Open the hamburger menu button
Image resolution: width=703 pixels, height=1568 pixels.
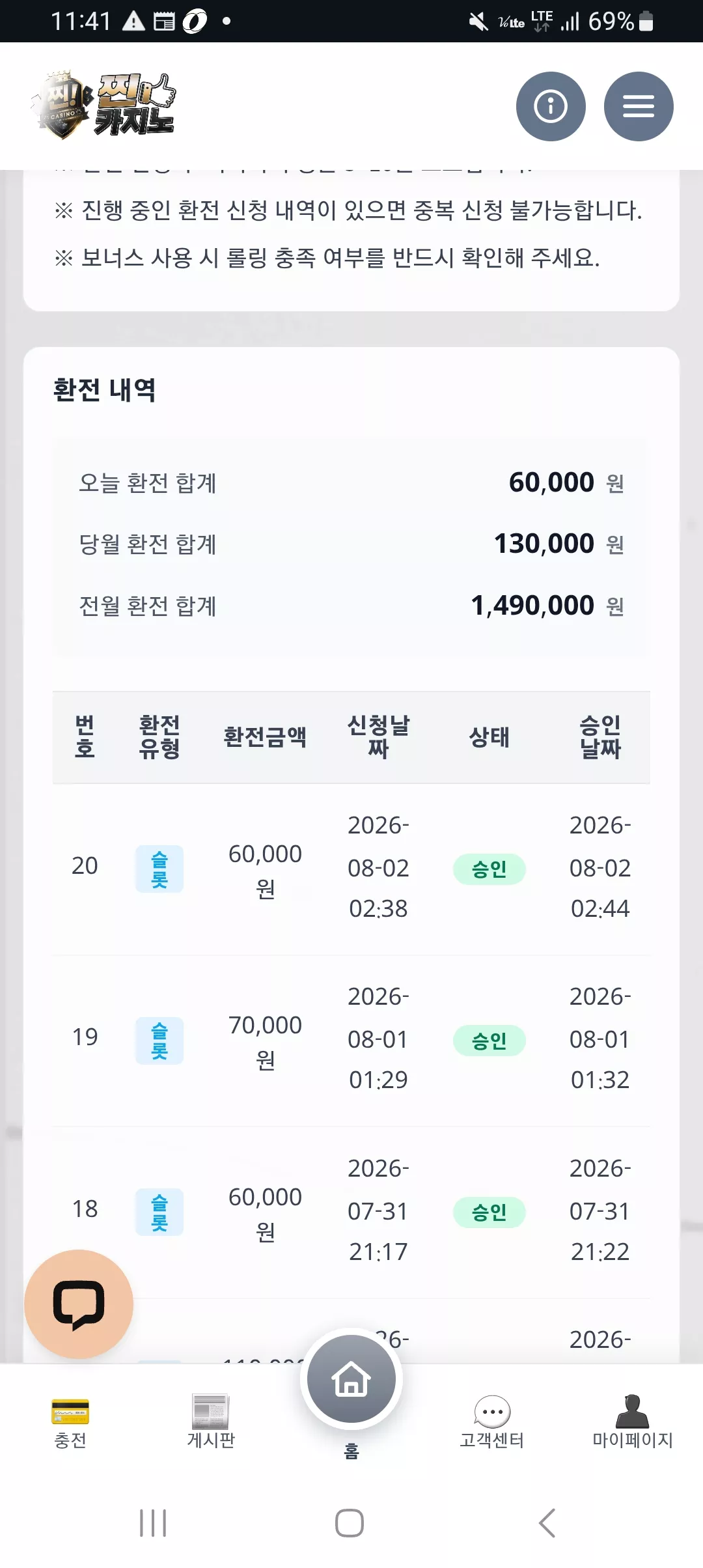tap(639, 106)
